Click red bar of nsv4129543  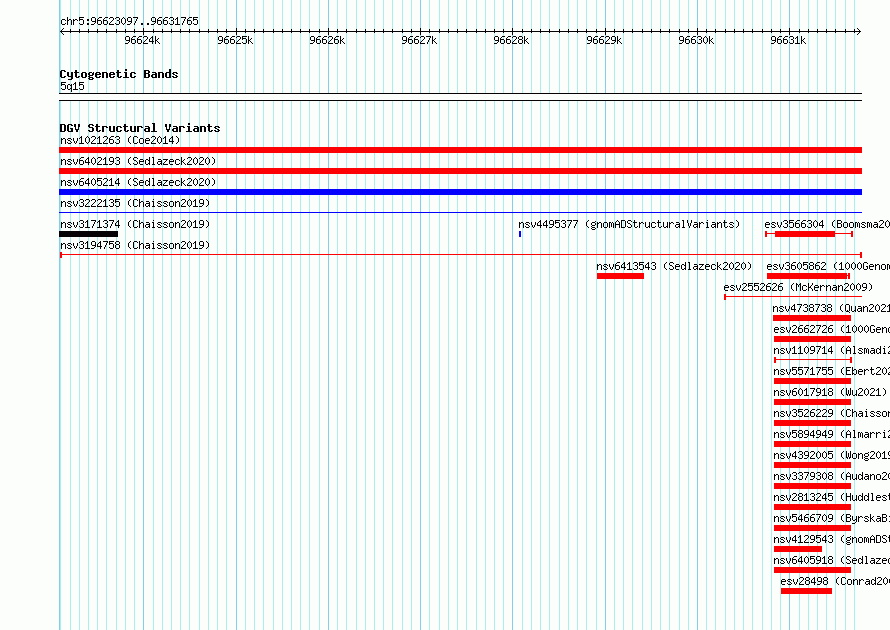pyautogui.click(x=797, y=549)
